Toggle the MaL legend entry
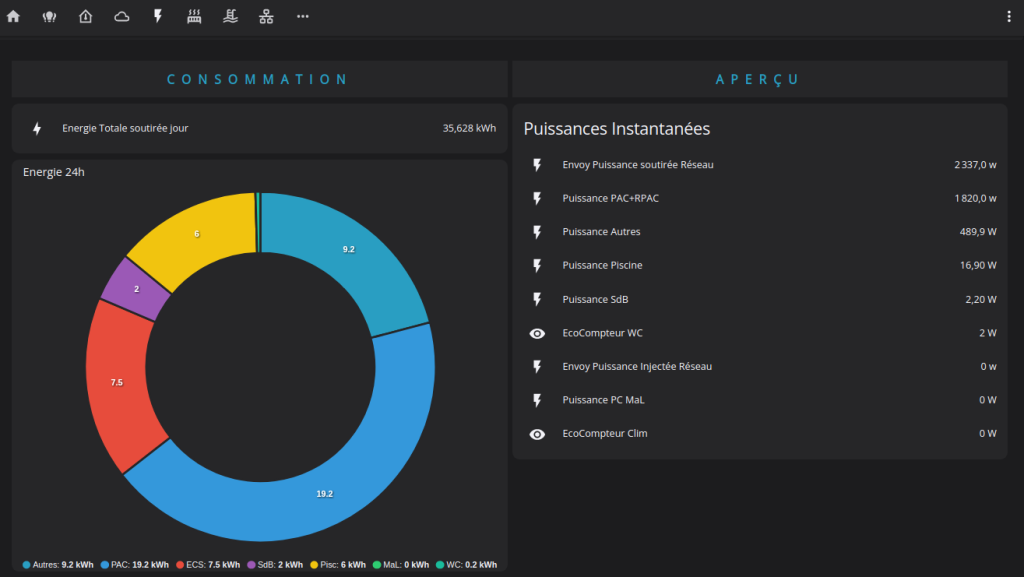This screenshot has width=1024, height=577. pos(401,565)
